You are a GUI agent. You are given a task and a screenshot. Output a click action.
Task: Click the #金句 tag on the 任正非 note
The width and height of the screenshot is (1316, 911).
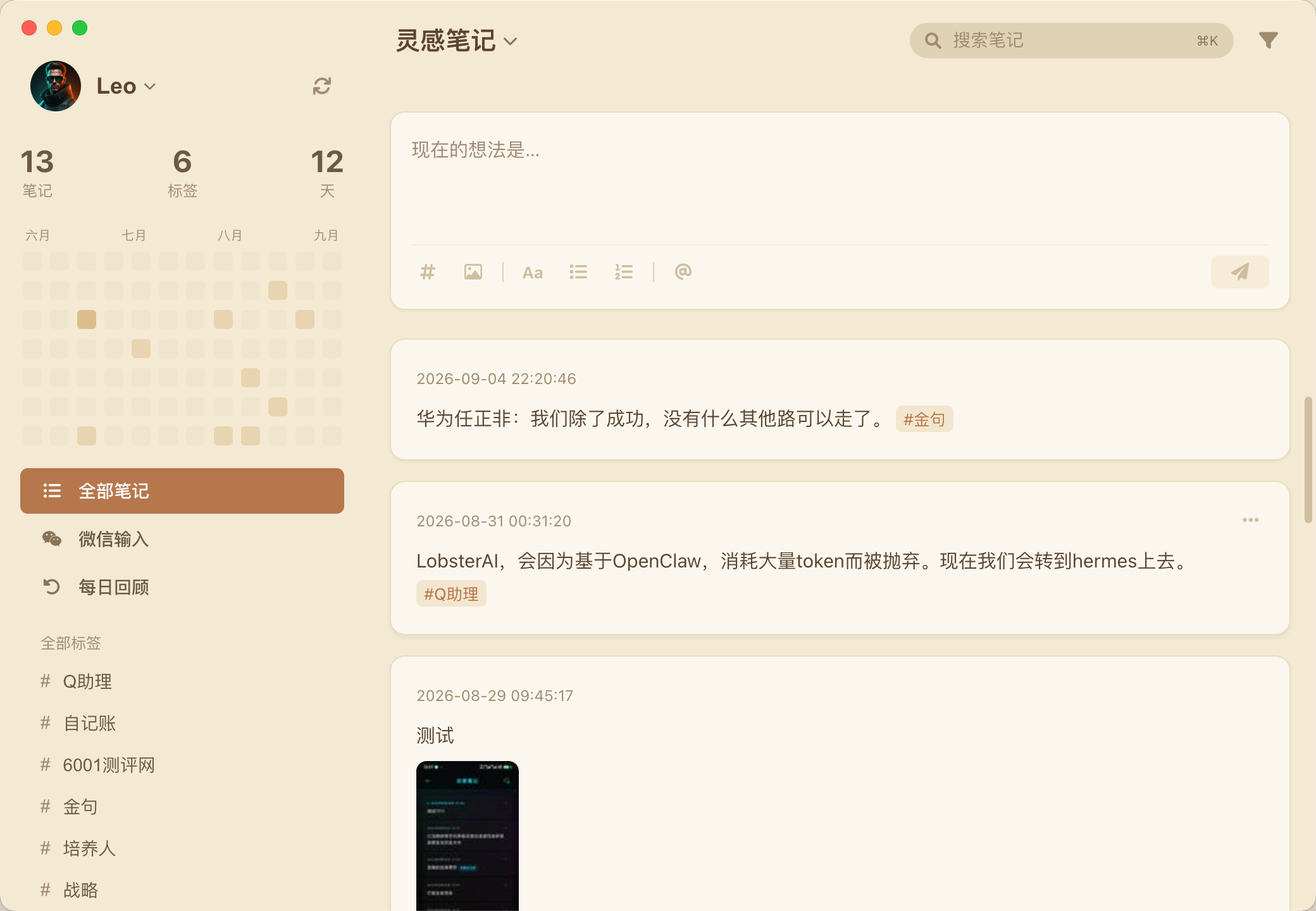(924, 419)
